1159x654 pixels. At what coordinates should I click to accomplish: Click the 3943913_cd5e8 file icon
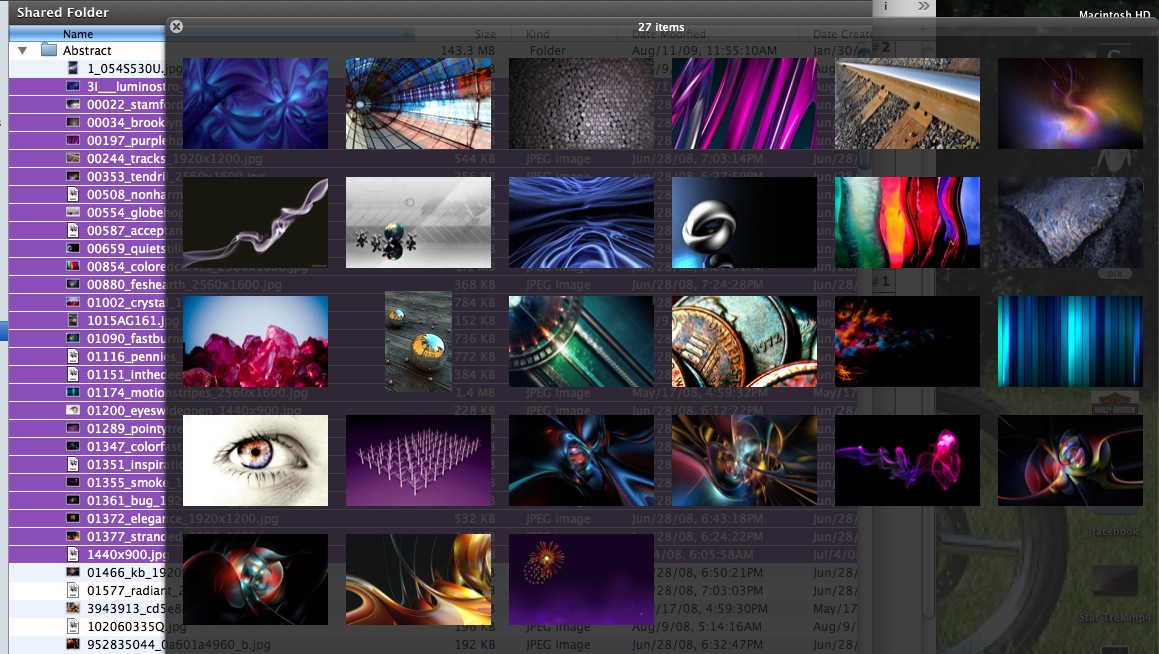point(73,608)
